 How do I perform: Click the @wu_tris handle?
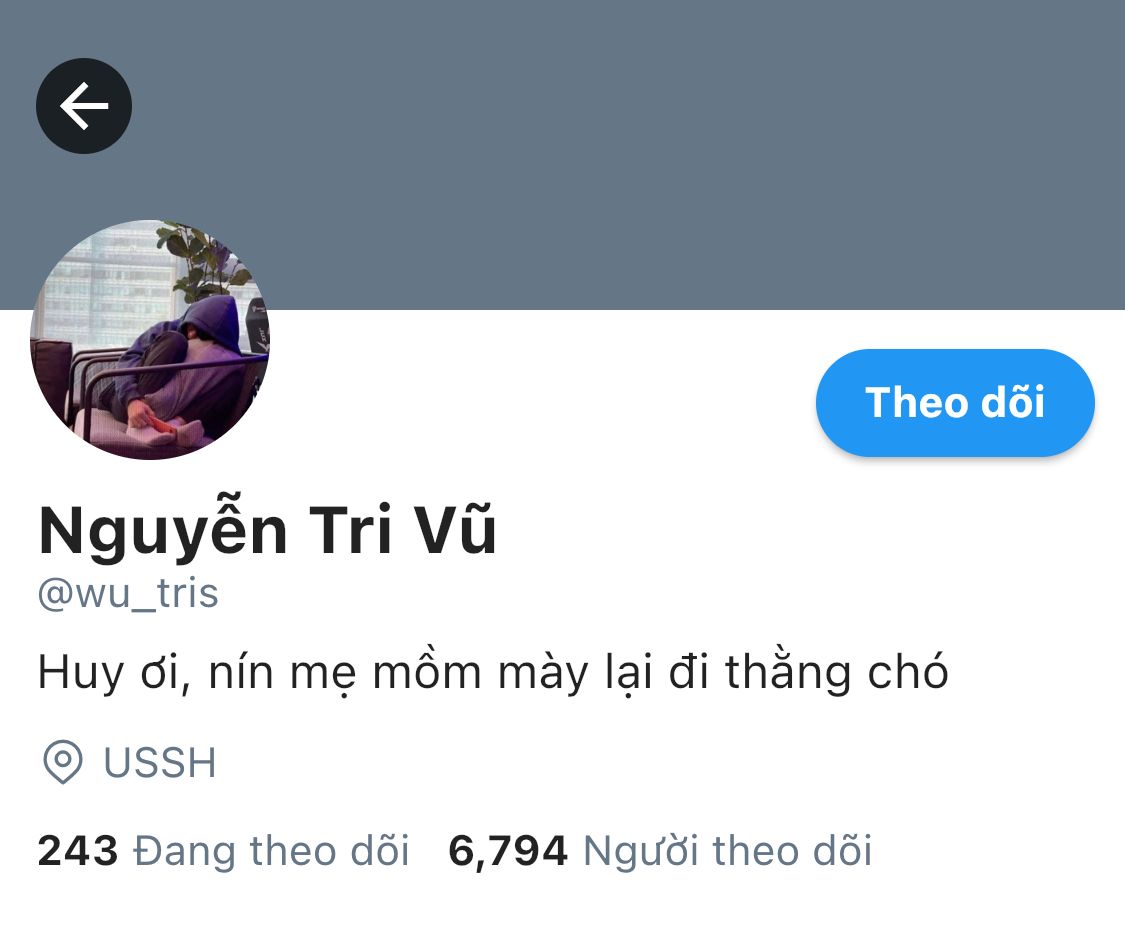coord(128,593)
